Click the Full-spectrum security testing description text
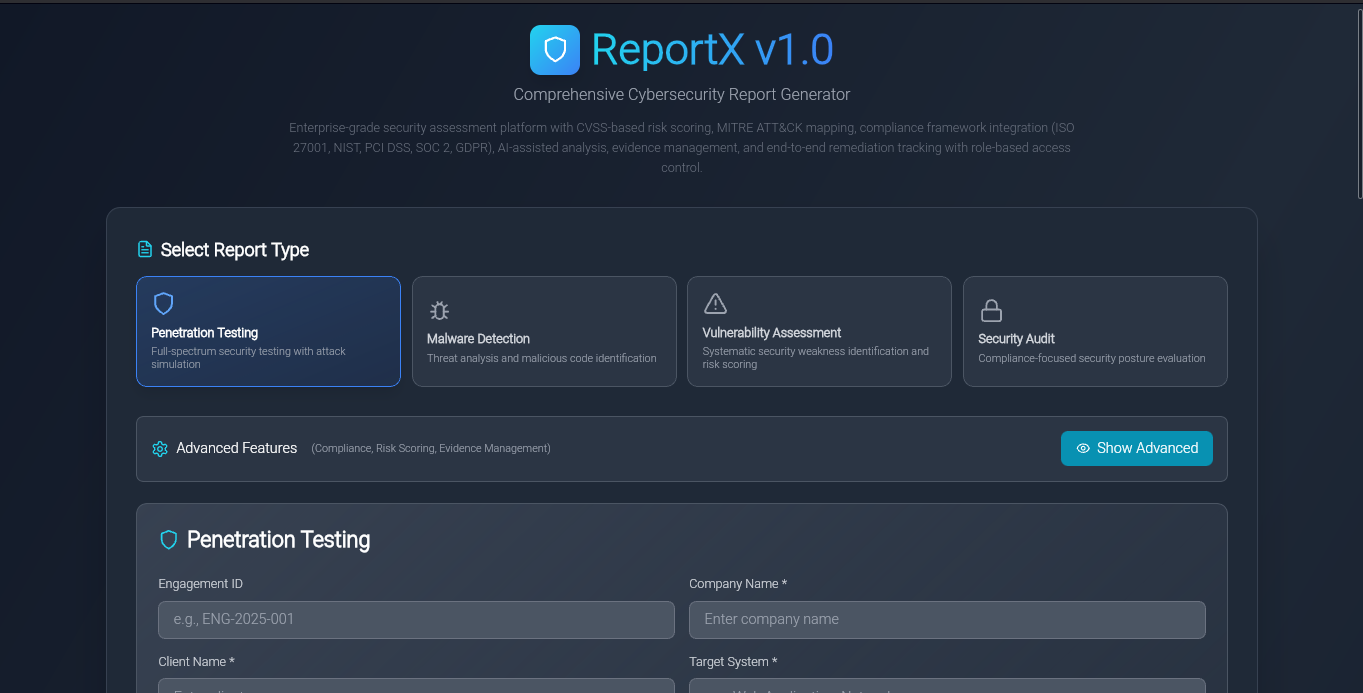 pos(249,358)
